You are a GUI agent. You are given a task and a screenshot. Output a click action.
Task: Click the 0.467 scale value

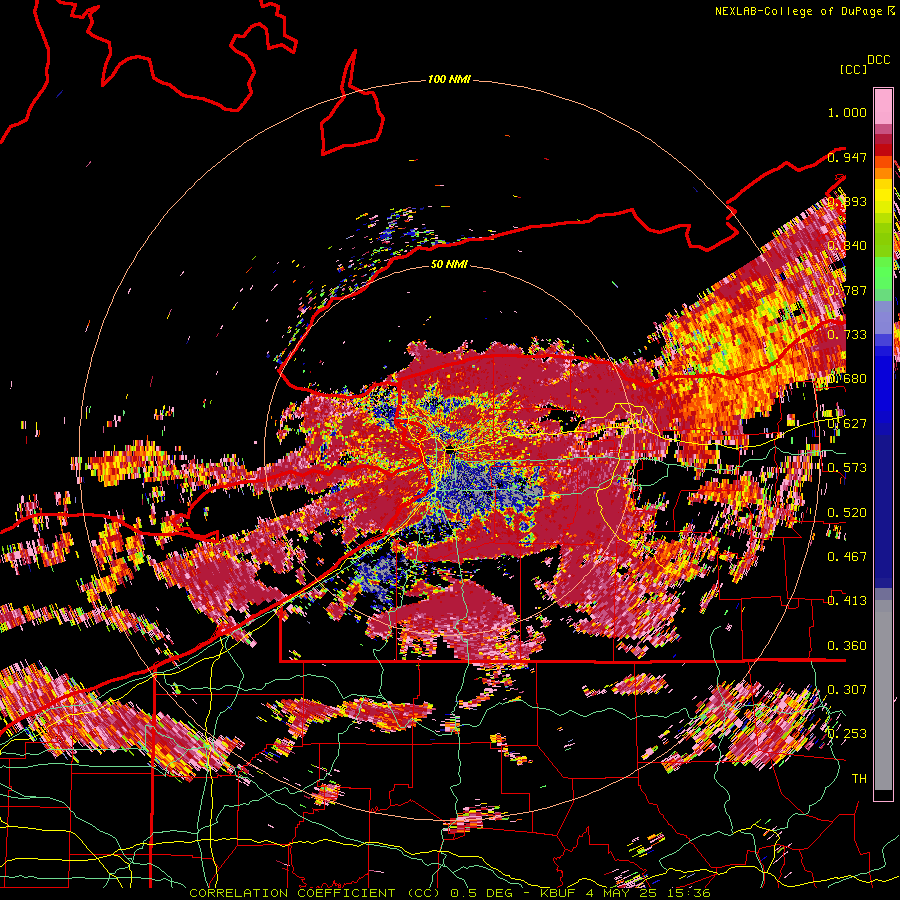pyautogui.click(x=847, y=557)
